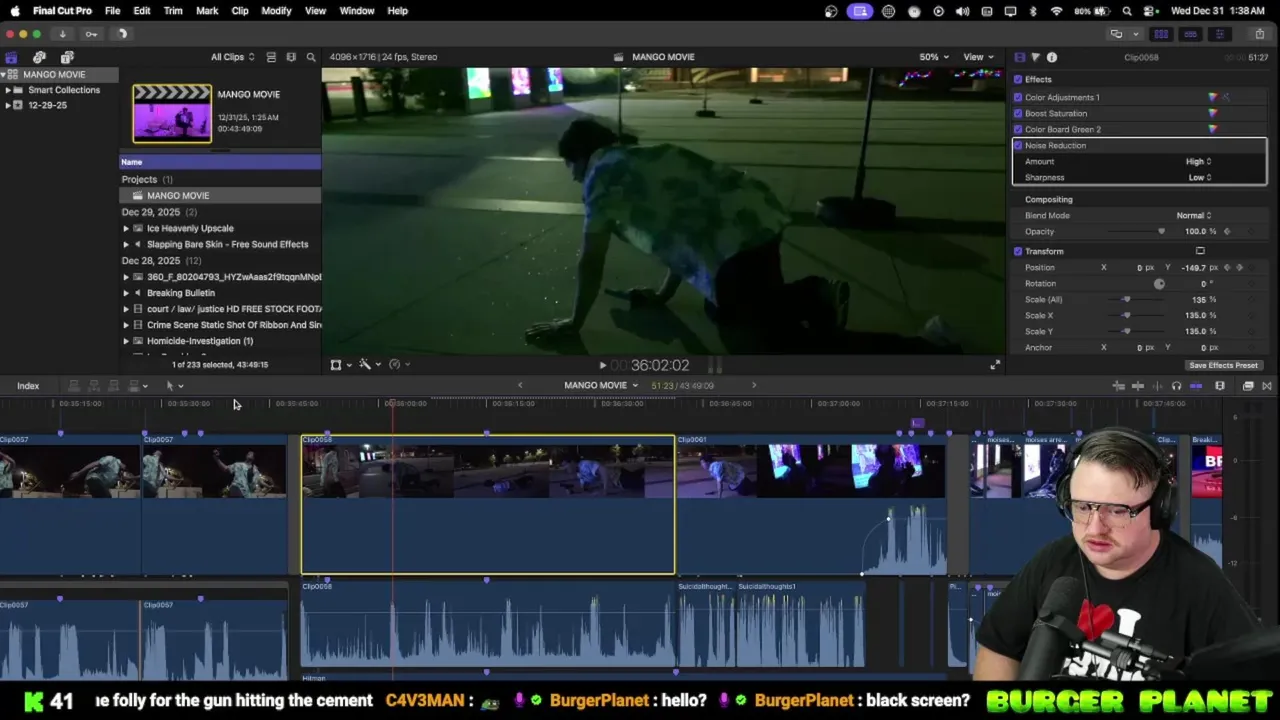1280x720 pixels.
Task: Show the Libraries sidebar clapper icon
Action: point(11,57)
